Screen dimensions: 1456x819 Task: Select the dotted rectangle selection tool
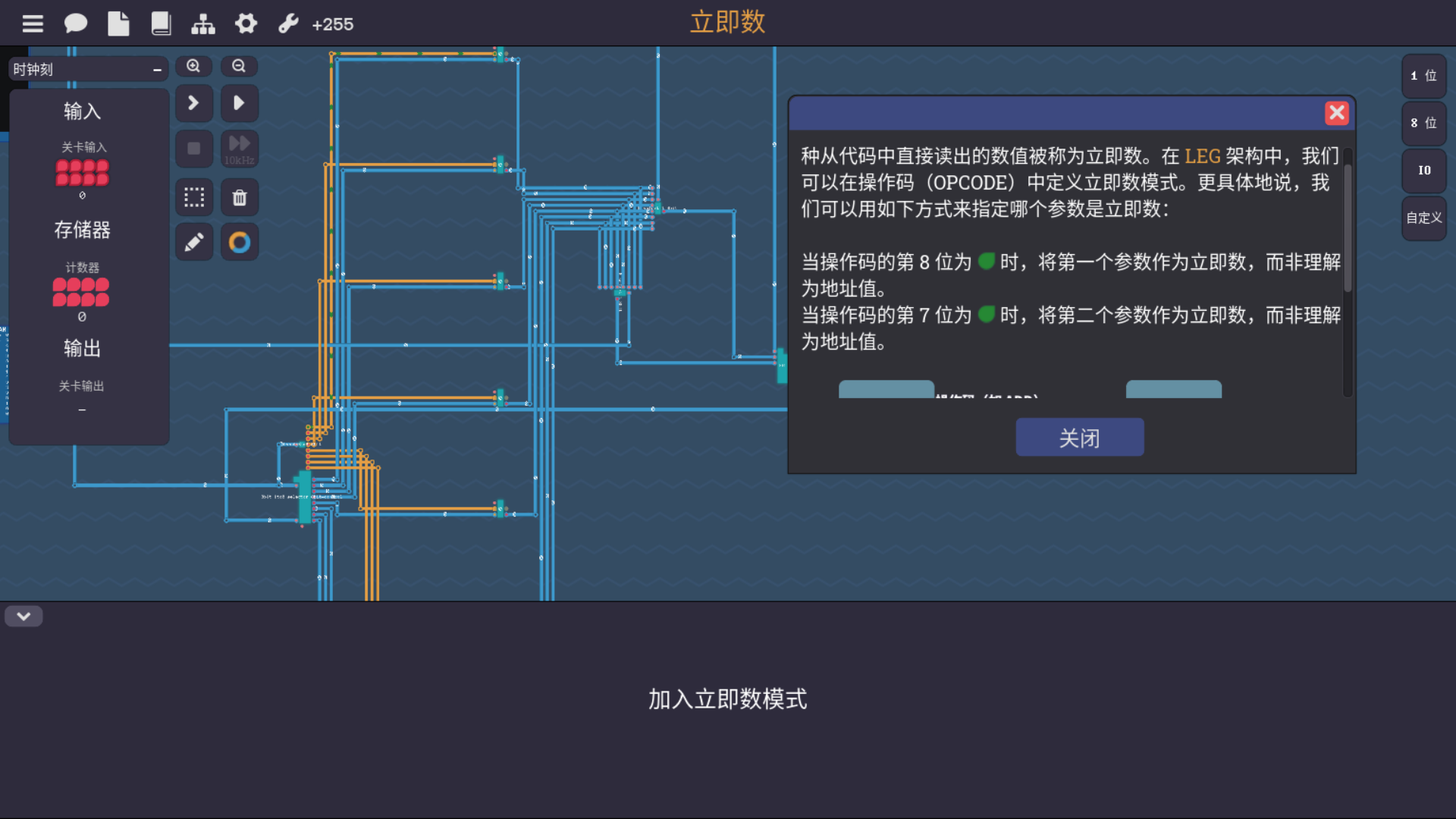coord(194,198)
